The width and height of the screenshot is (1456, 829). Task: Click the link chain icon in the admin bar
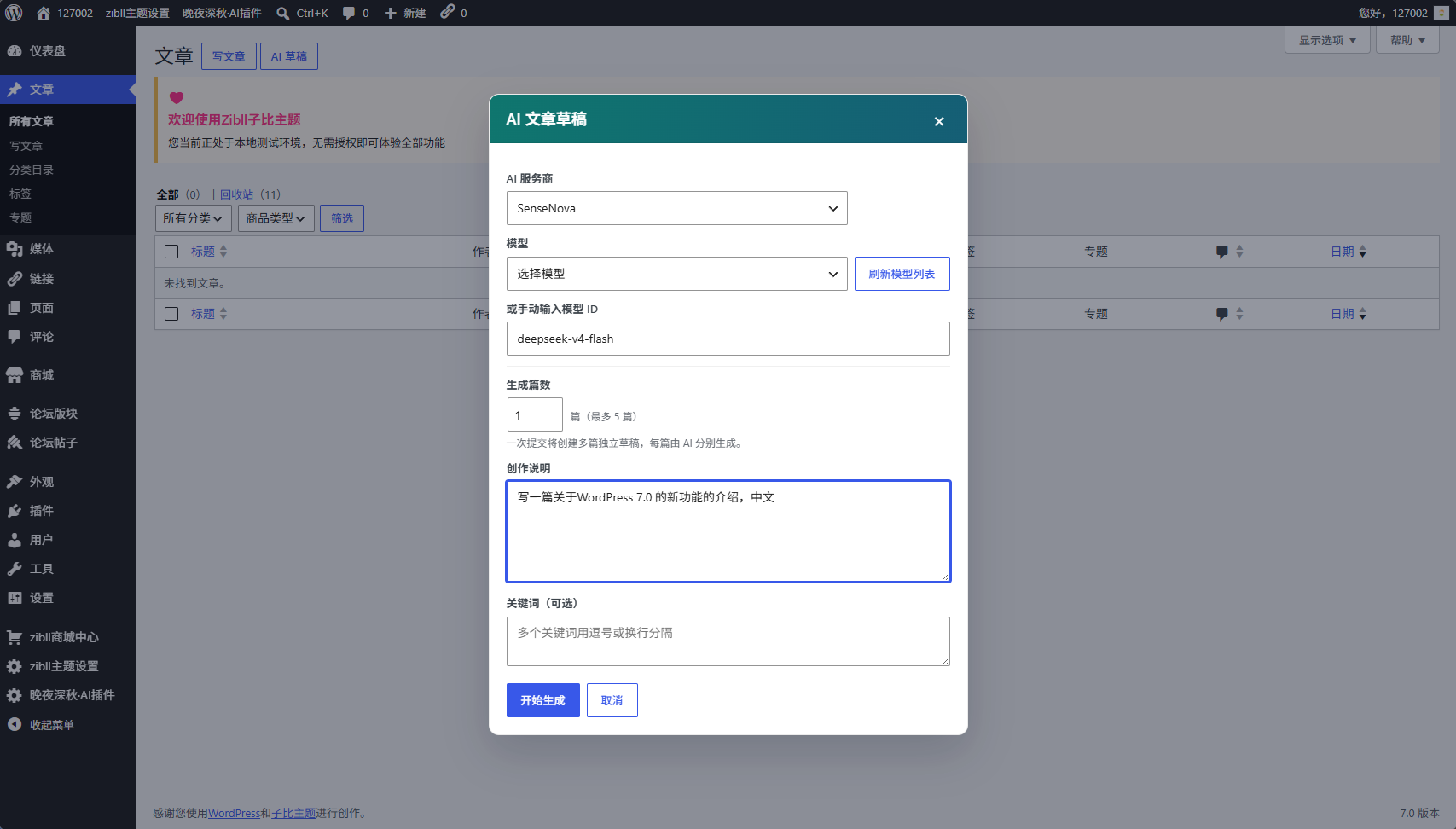tap(447, 12)
